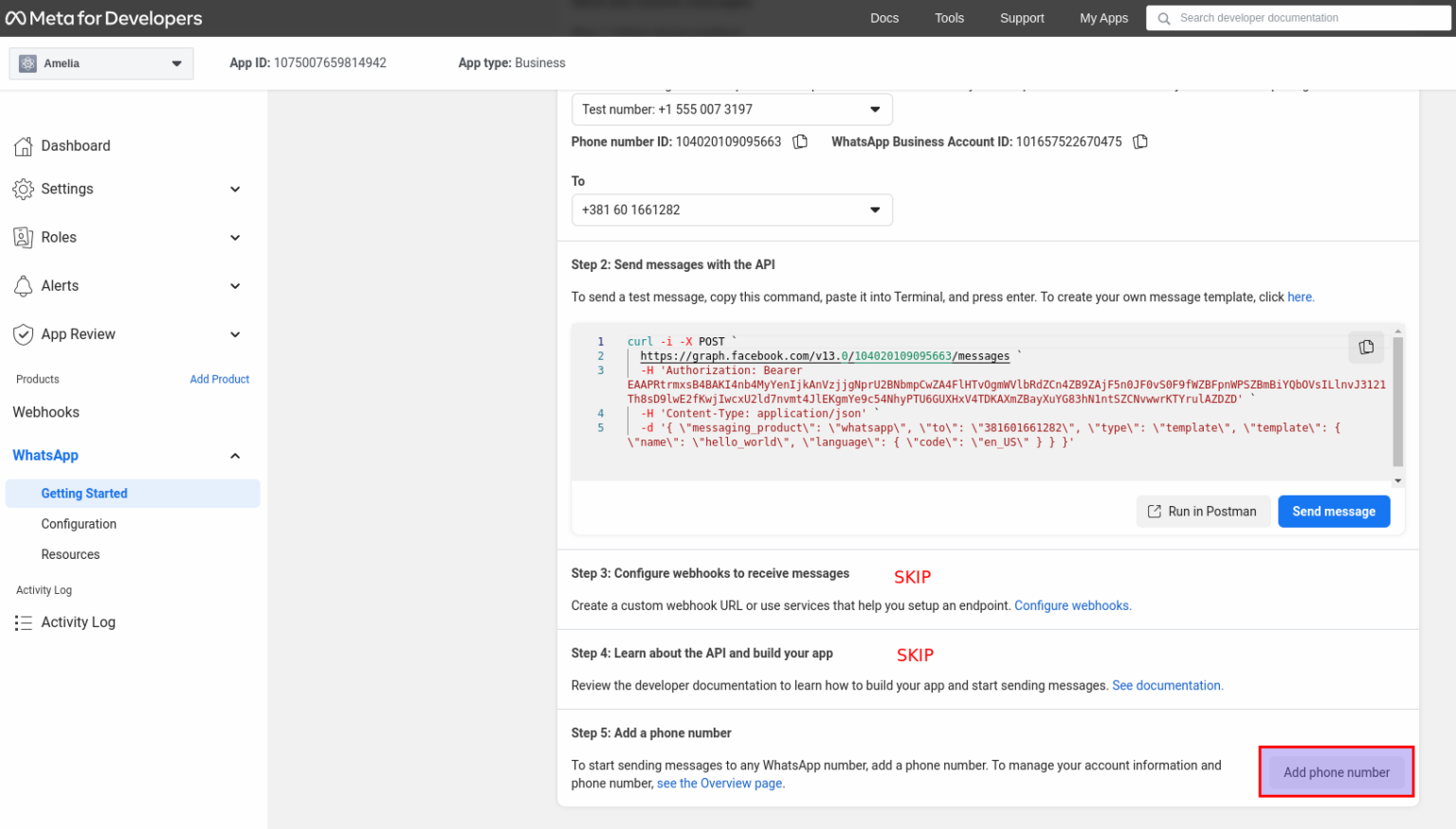Click the Add phone number button
Viewport: 1456px width, 829px height.
point(1336,772)
